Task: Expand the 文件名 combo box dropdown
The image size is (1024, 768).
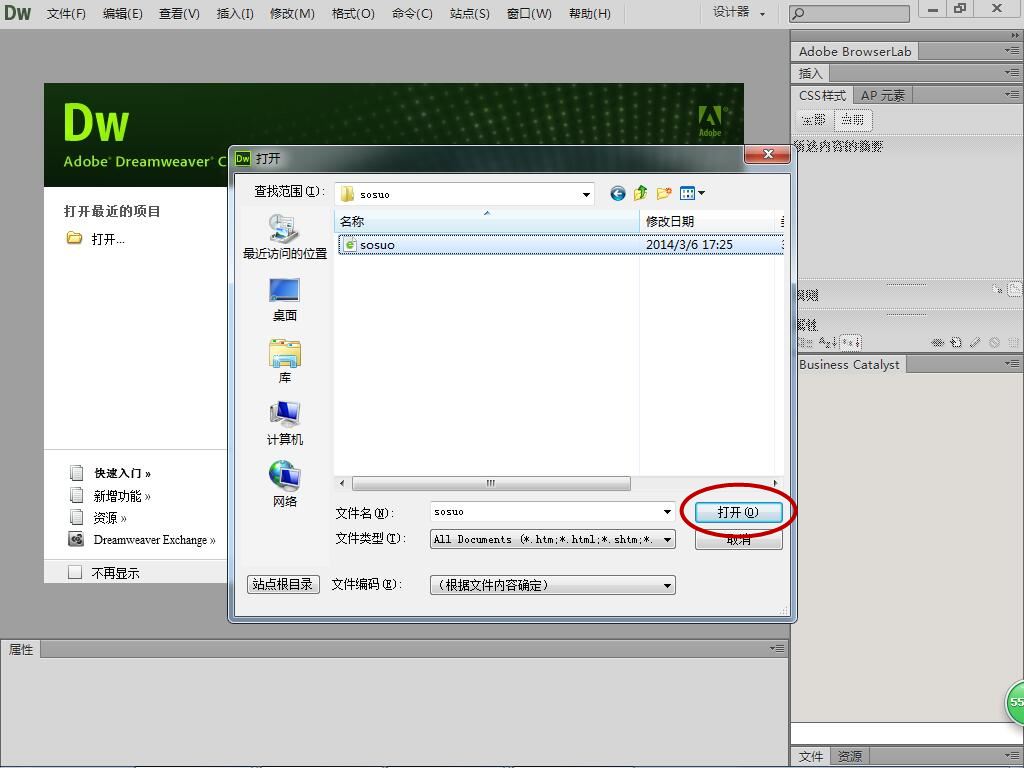Action: (667, 512)
